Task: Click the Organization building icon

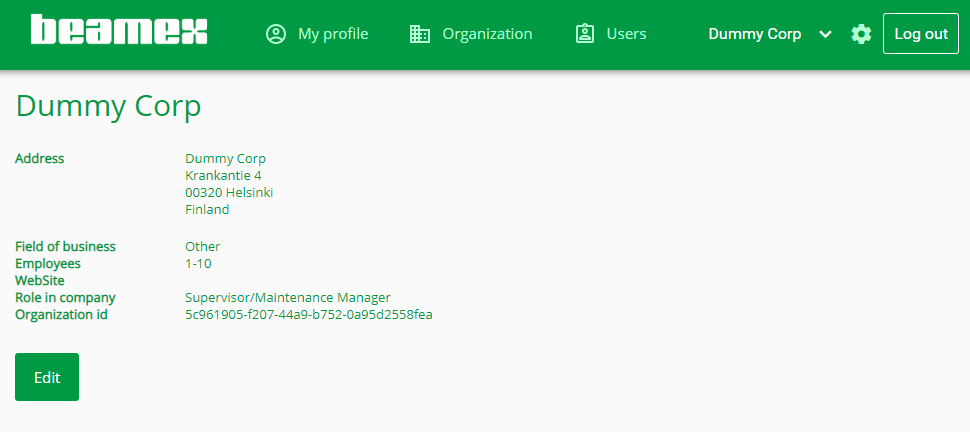Action: tap(420, 34)
